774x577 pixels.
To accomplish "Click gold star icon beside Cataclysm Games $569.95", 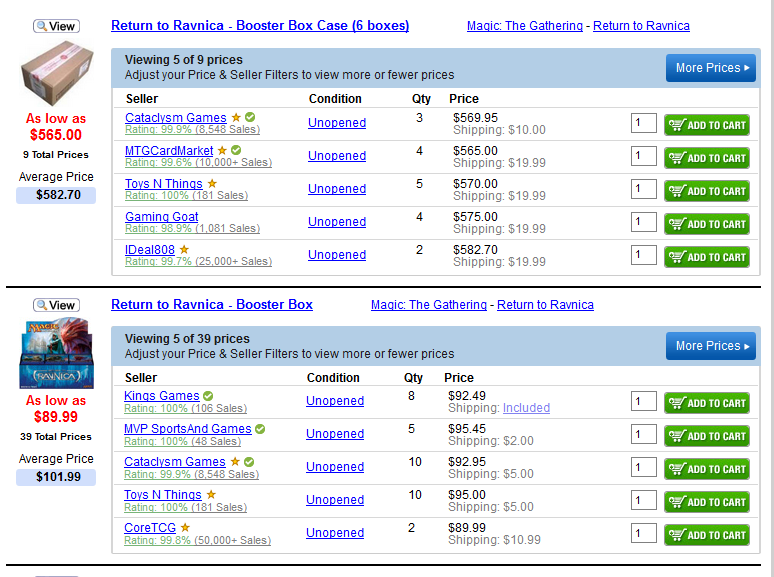I will (236, 117).
